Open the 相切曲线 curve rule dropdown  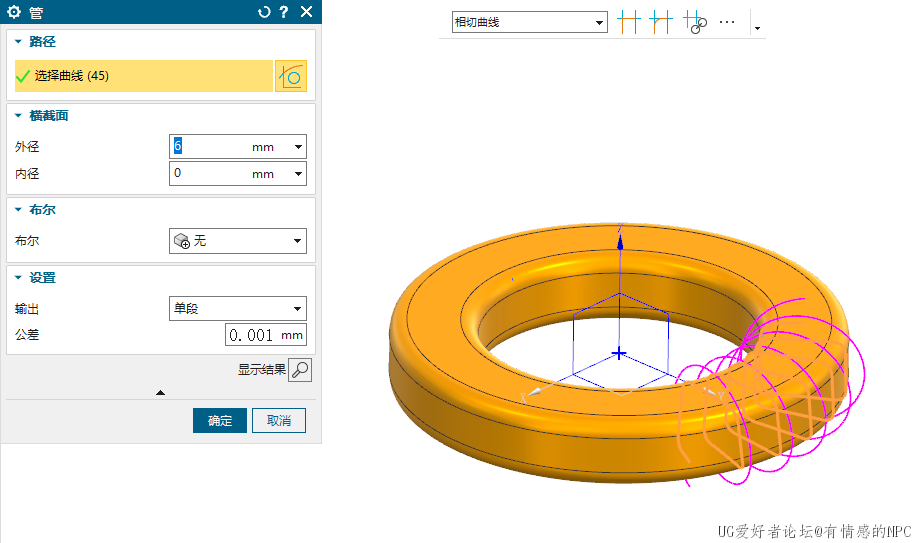click(529, 22)
